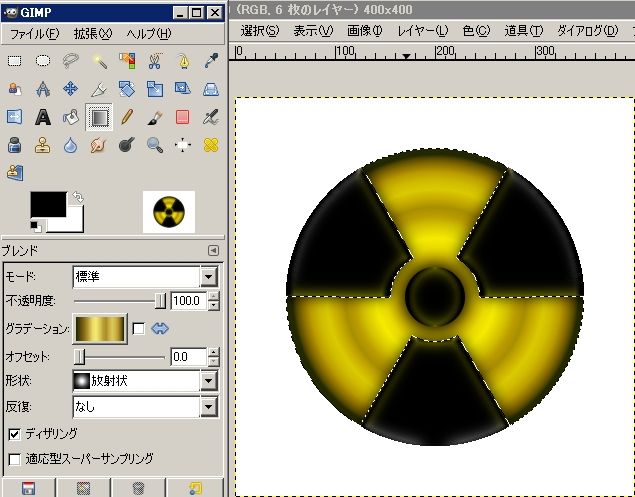Open the モード dropdown showing 標準
Viewport: 635px width, 497px height.
(146, 277)
